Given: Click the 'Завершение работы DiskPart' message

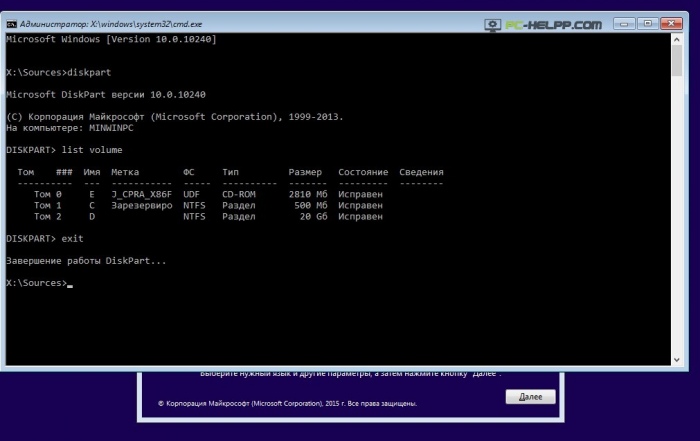Looking at the screenshot, I should click(87, 261).
